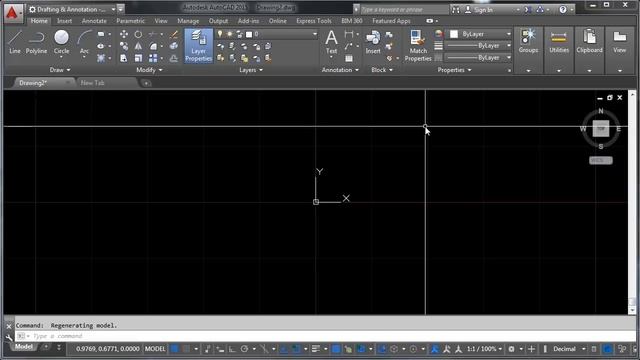Click the Offset tool icon
The width and height of the screenshot is (640, 360).
coord(174,58)
